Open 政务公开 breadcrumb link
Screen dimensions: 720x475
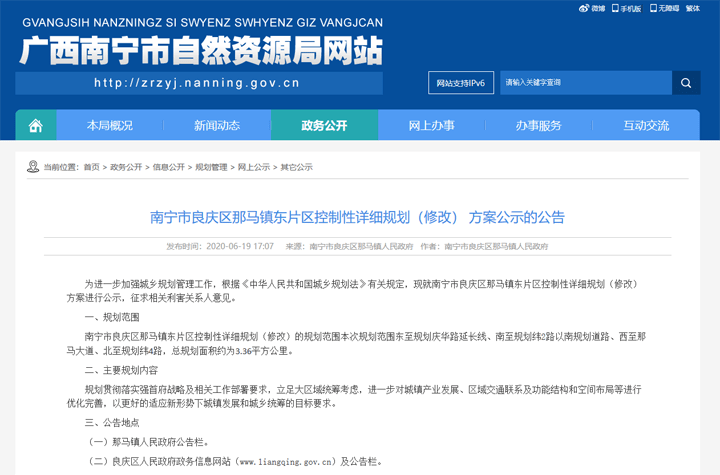[x=126, y=167]
